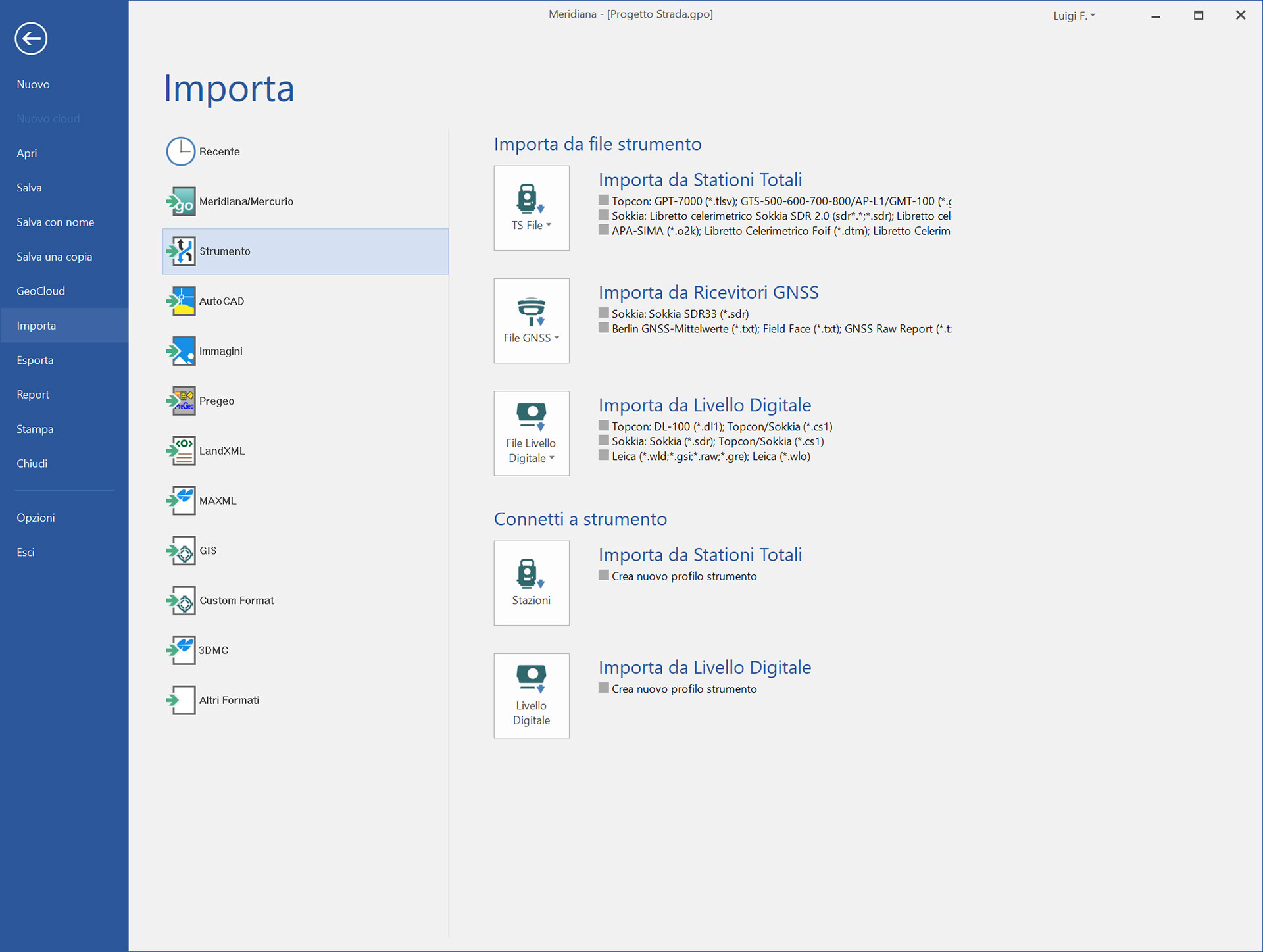Select Salva una copia
Image resolution: width=1263 pixels, height=952 pixels.
click(x=55, y=257)
